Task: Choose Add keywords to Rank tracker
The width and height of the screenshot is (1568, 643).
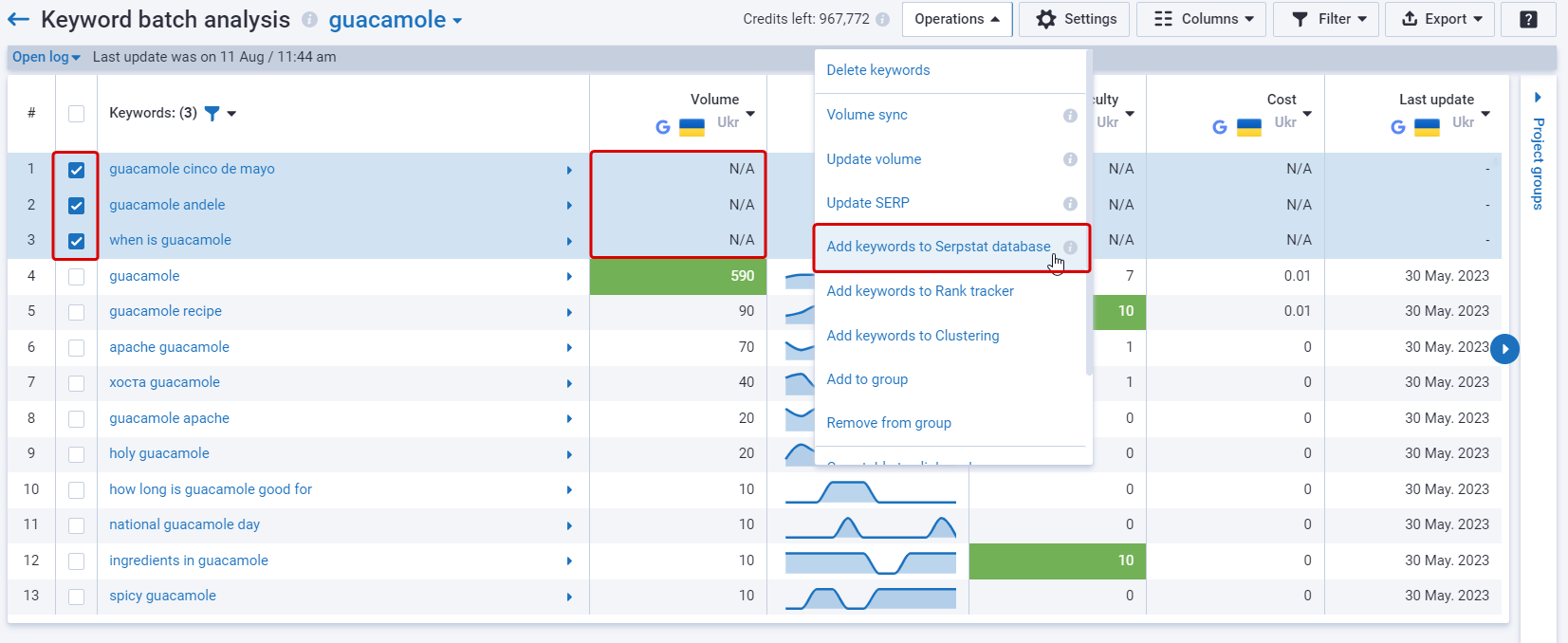Action: point(920,291)
